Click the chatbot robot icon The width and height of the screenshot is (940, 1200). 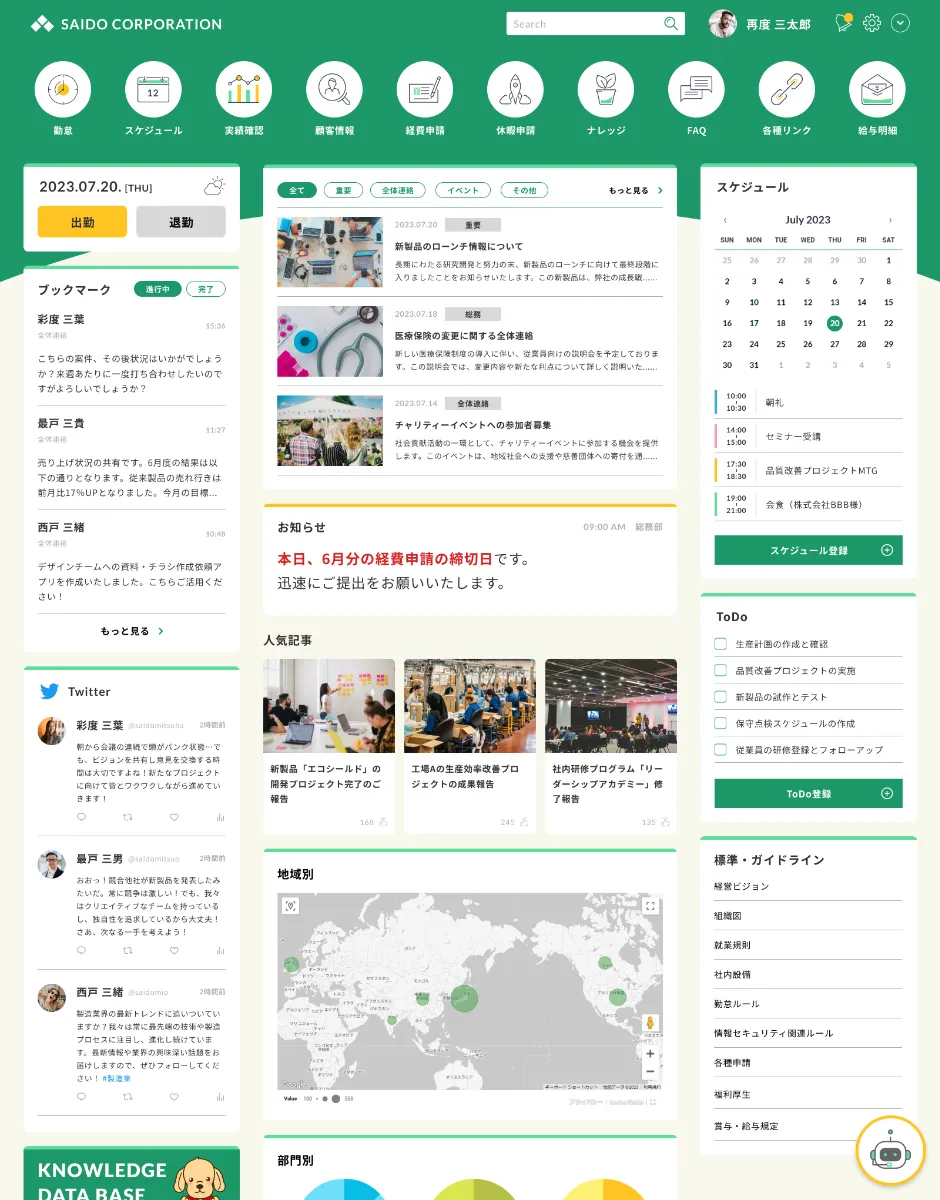(891, 1151)
